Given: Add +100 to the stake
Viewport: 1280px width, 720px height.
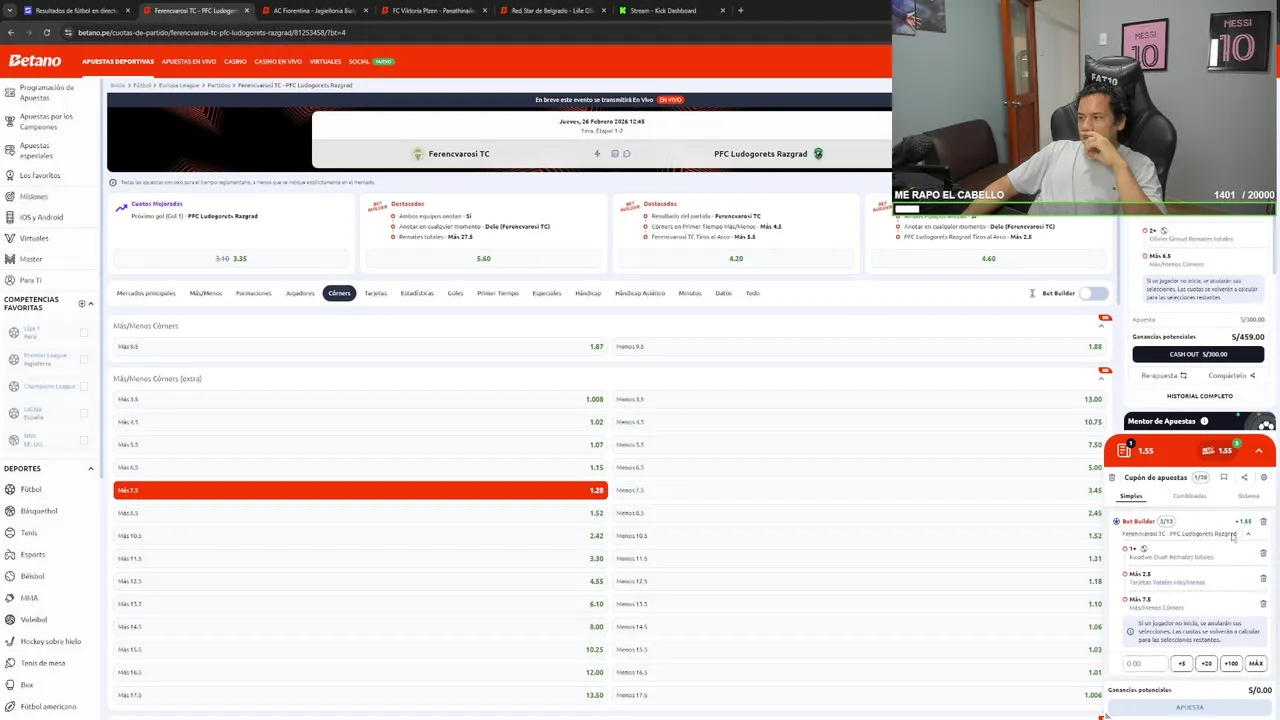Looking at the screenshot, I should tap(1231, 663).
